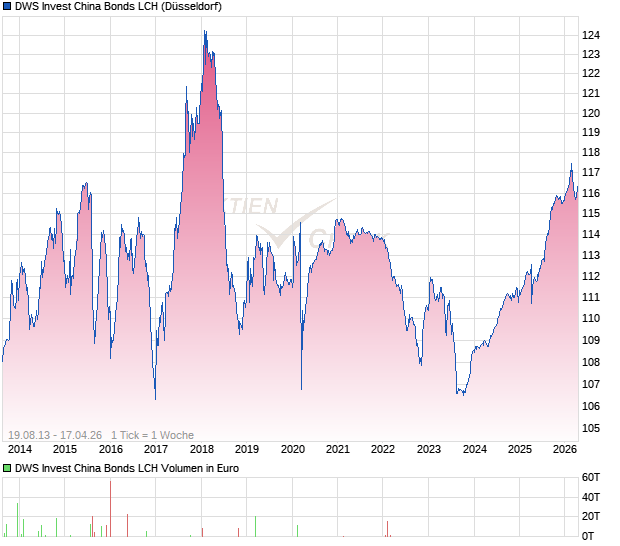Click the green legend square beside the Volumen title
Image resolution: width=620 pixels, height=546 pixels.
(7, 469)
